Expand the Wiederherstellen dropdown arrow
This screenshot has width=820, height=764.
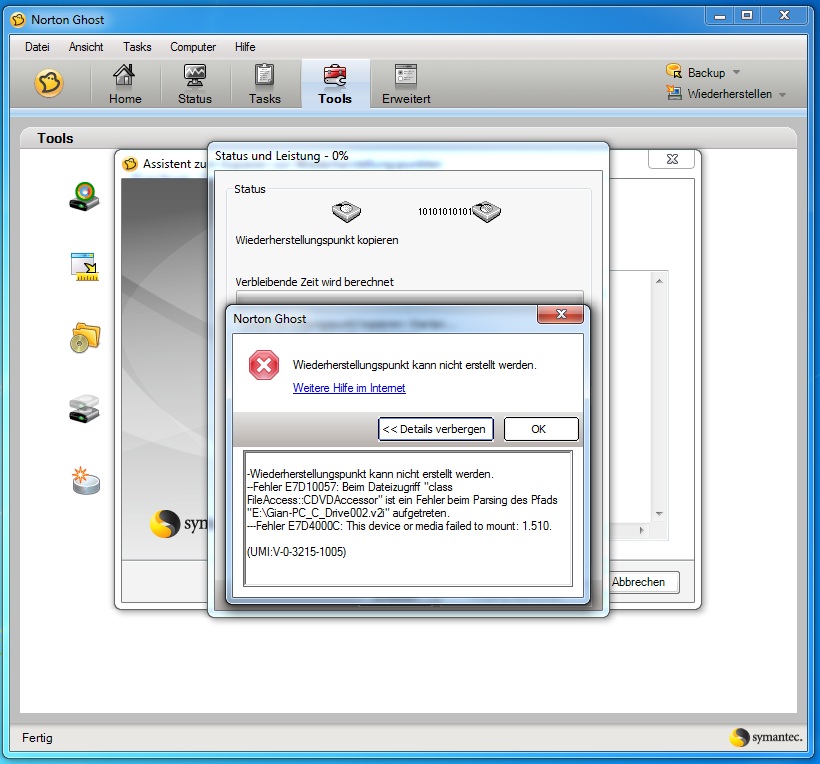click(x=783, y=95)
